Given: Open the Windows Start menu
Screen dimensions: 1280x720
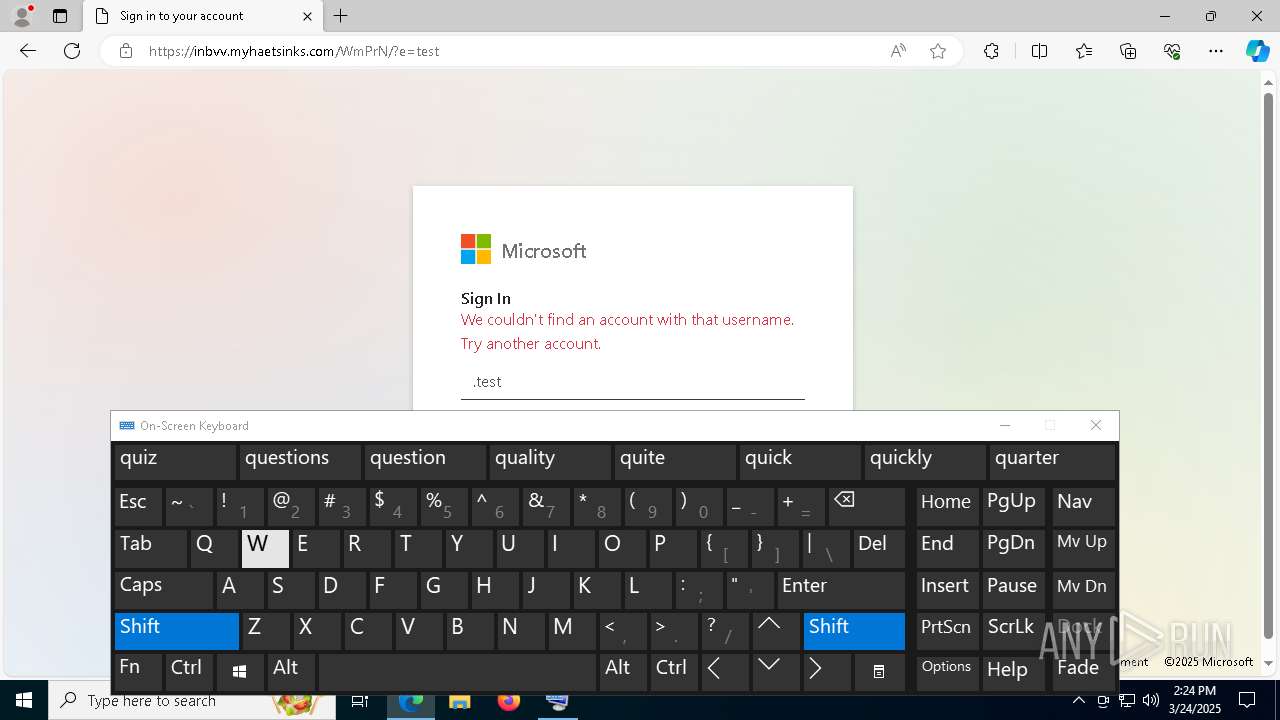Looking at the screenshot, I should pos(24,700).
